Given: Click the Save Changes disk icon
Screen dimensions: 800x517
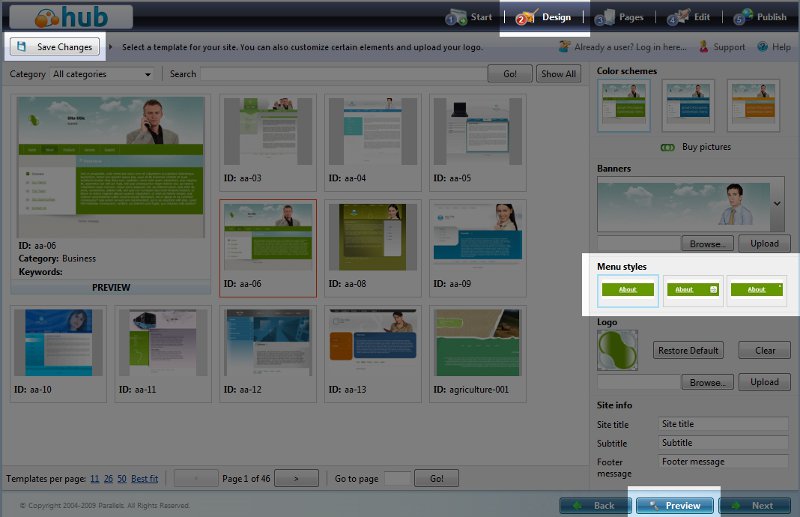Looking at the screenshot, I should click(x=22, y=47).
